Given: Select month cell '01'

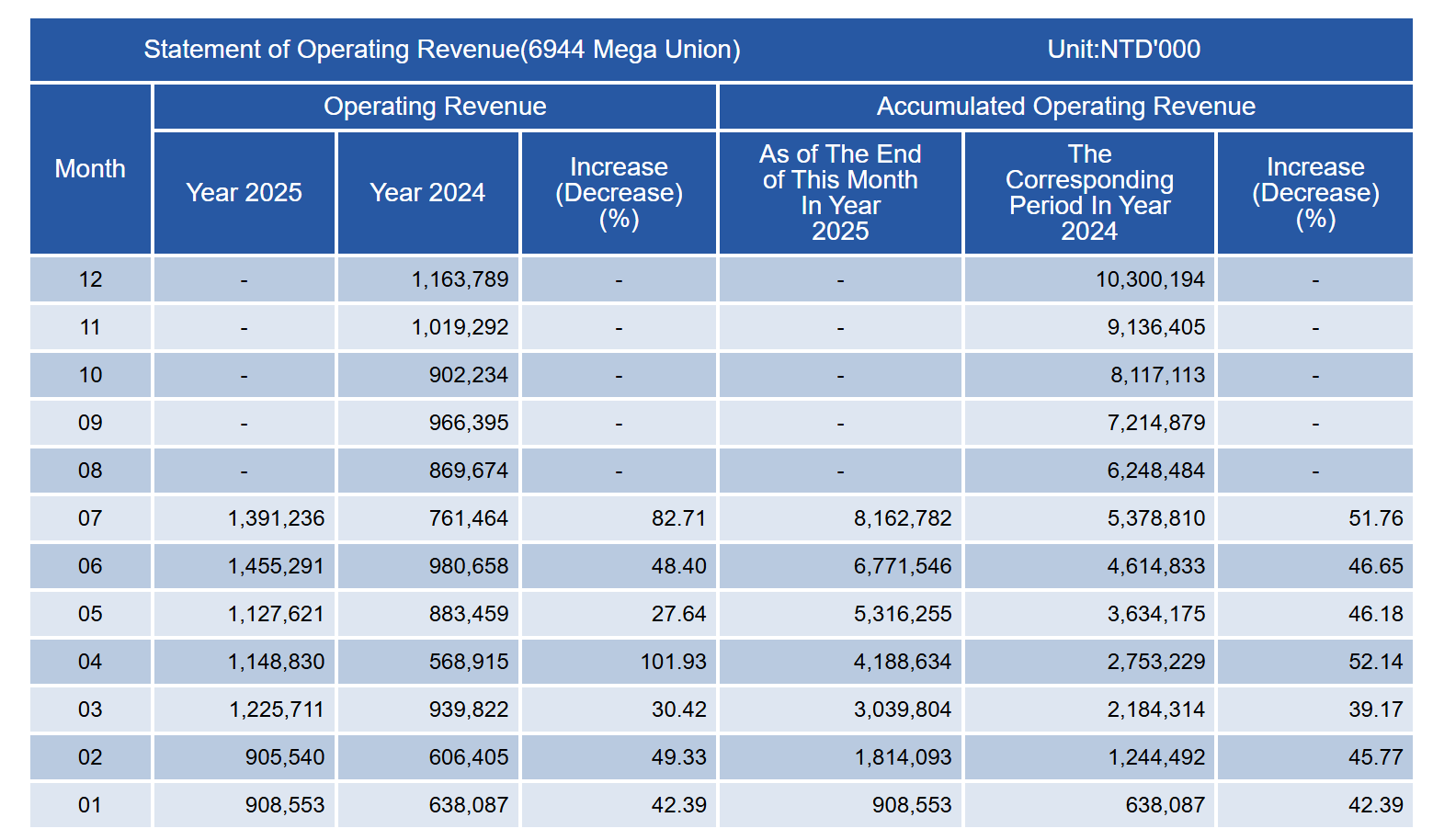Looking at the screenshot, I should (90, 805).
